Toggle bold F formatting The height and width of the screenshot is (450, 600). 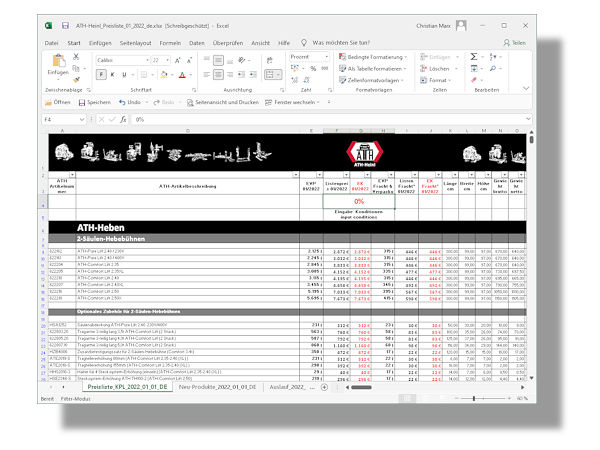(101, 75)
